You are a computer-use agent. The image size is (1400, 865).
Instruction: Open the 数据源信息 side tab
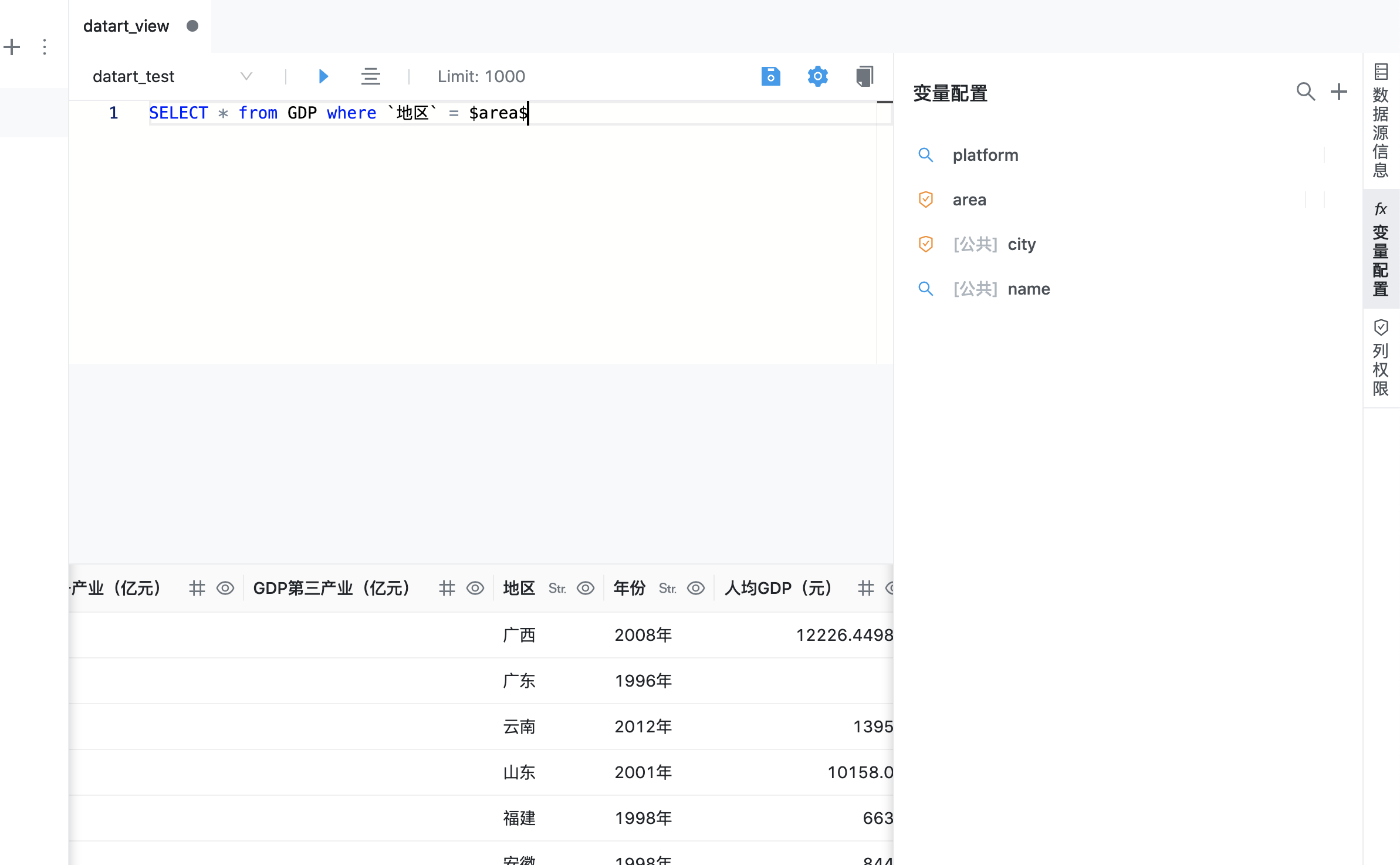(x=1381, y=121)
